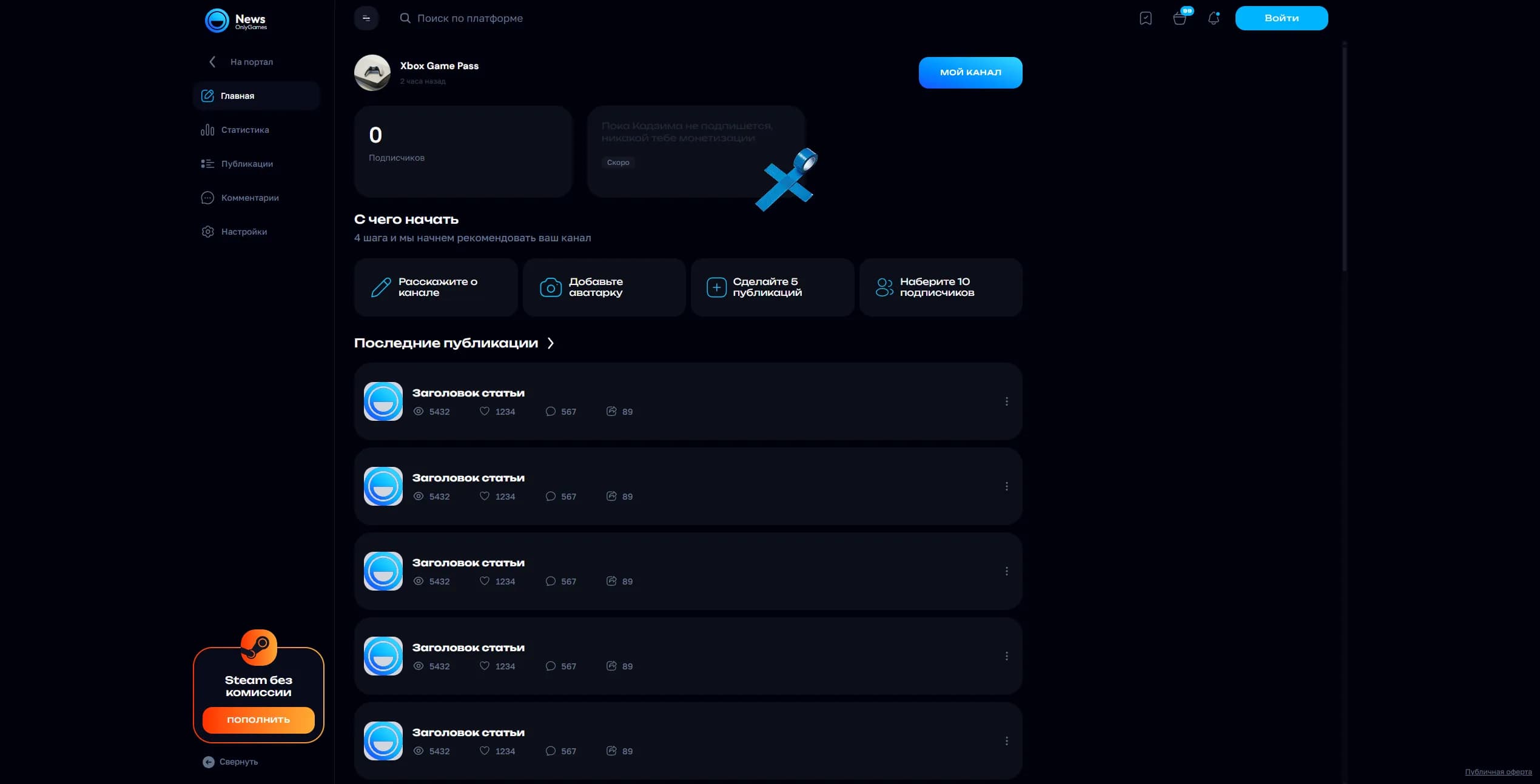Open МОЙ КАНАЛ
The image size is (1540, 784).
(970, 72)
